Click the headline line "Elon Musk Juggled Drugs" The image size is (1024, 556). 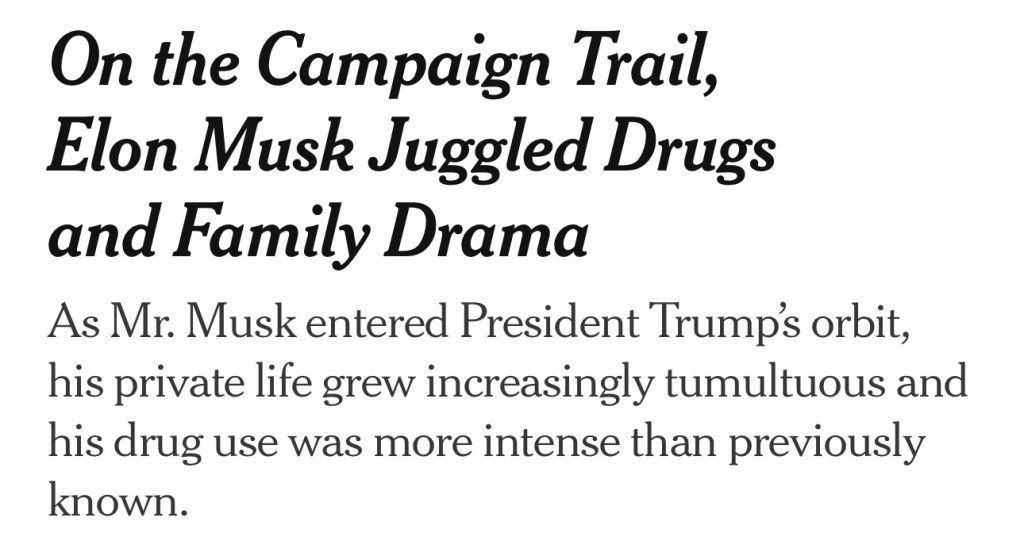click(412, 152)
